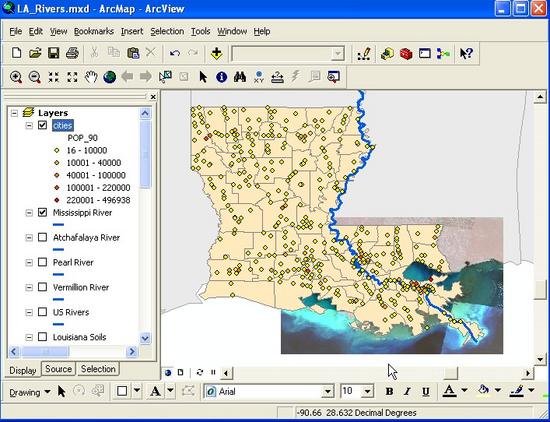Collapse the Pearl River legend
This screenshot has height=422, width=550.
[29, 262]
